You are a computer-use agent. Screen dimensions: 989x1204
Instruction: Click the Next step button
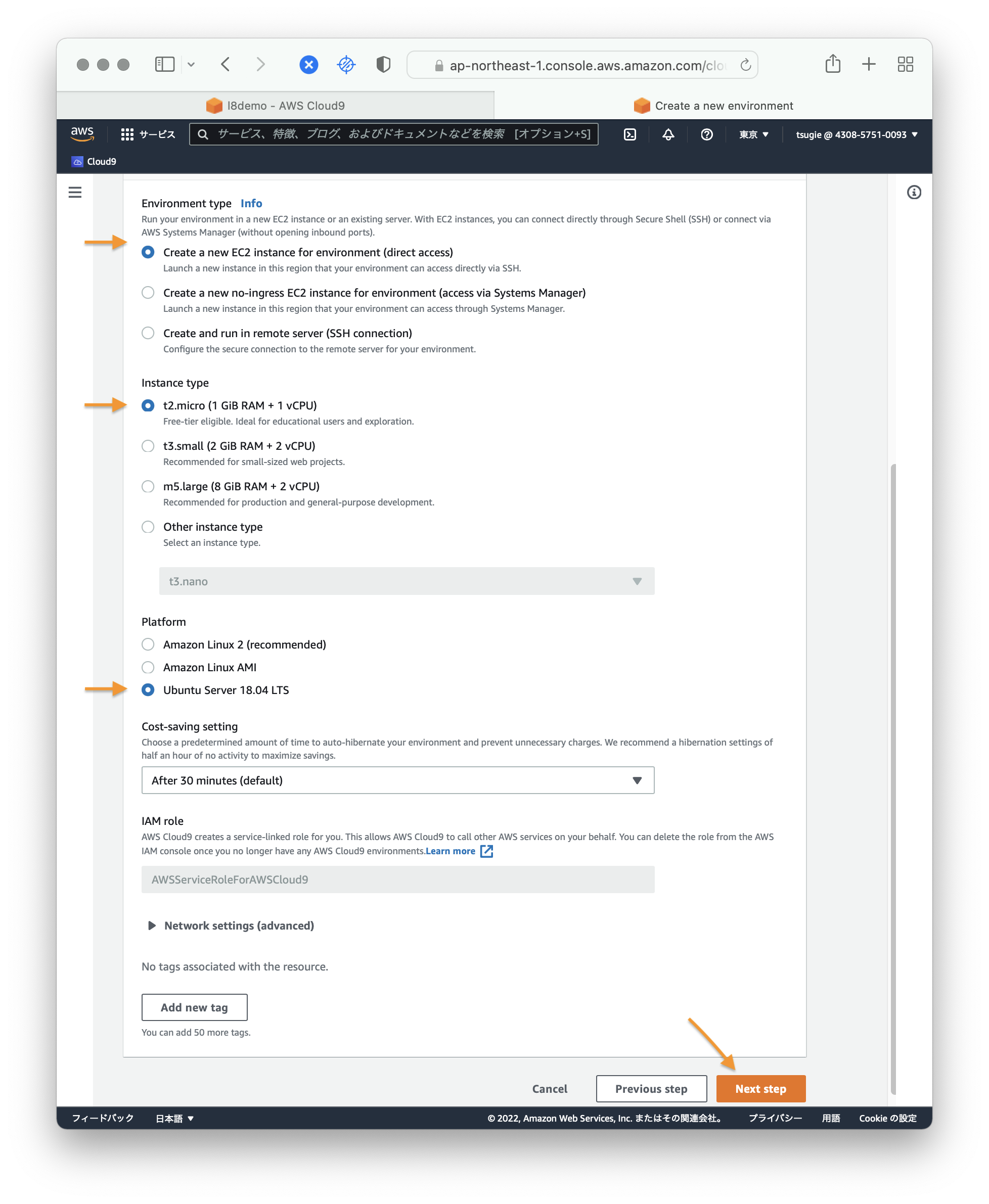point(760,1089)
